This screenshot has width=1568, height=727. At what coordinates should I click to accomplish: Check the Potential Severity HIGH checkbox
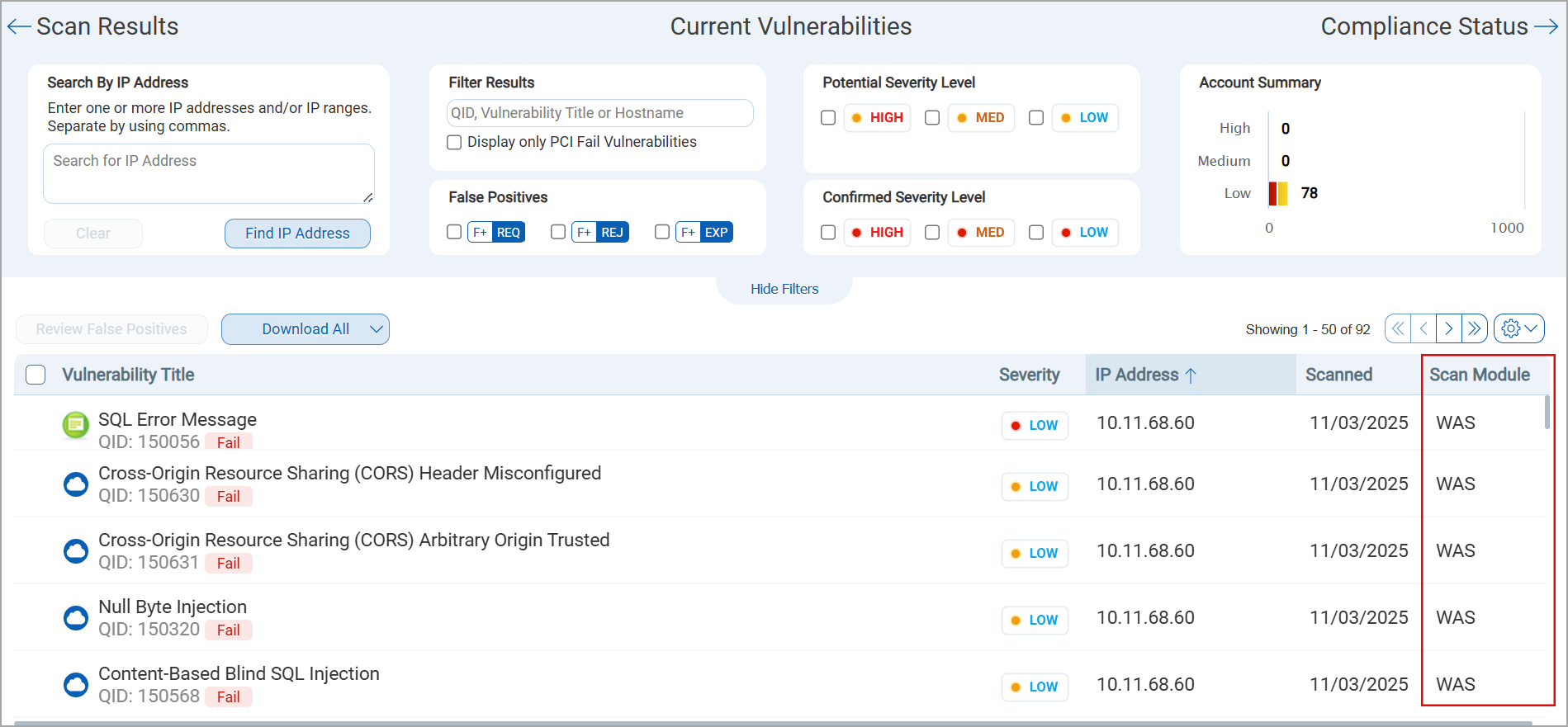(828, 118)
